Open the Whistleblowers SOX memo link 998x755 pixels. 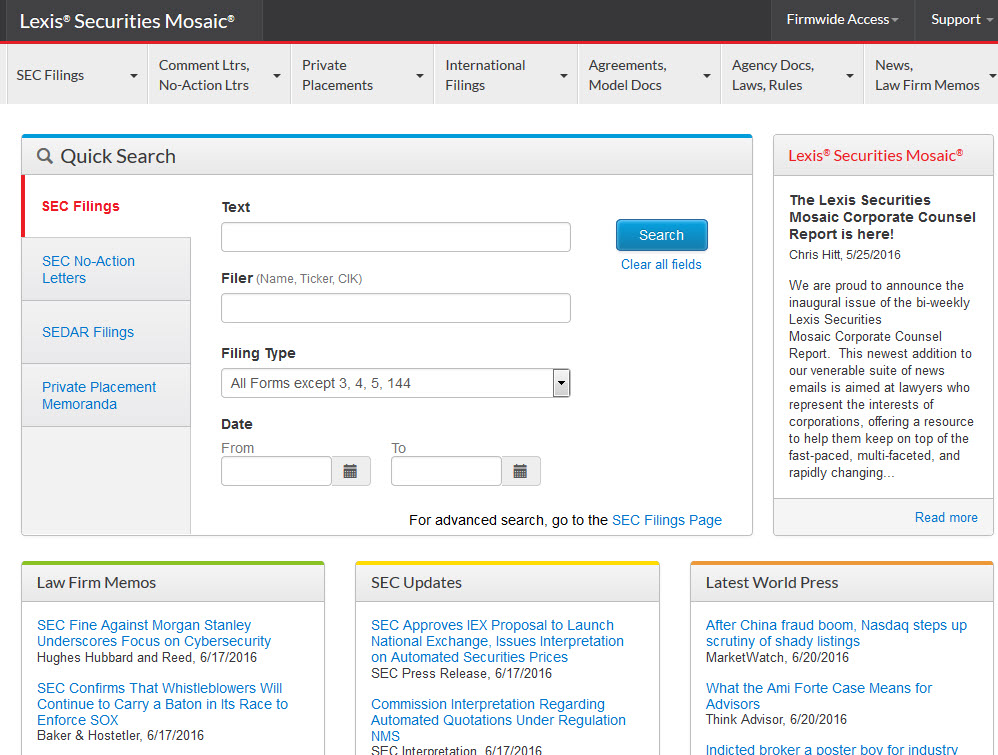(162, 704)
